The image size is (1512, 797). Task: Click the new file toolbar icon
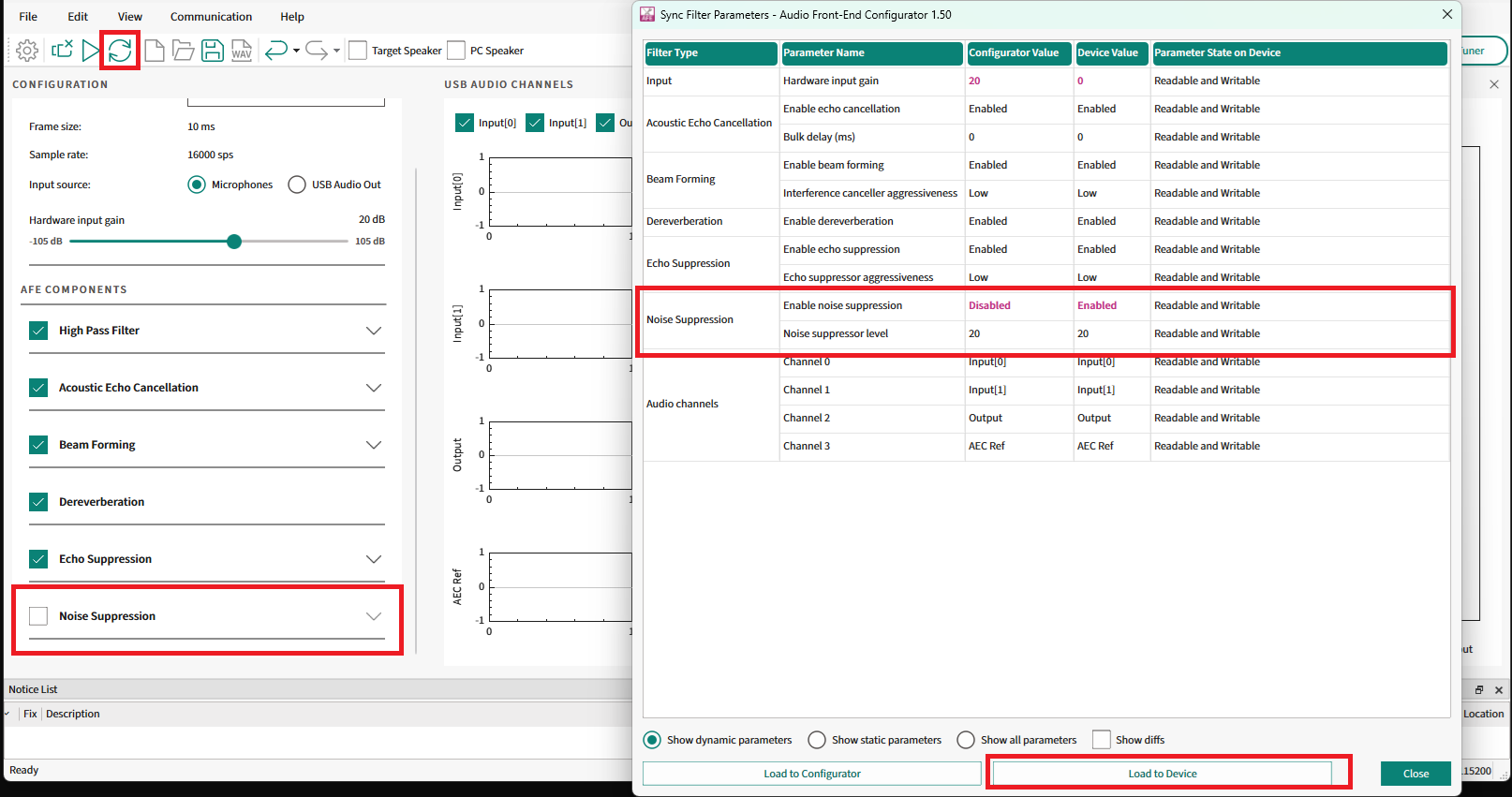(155, 51)
